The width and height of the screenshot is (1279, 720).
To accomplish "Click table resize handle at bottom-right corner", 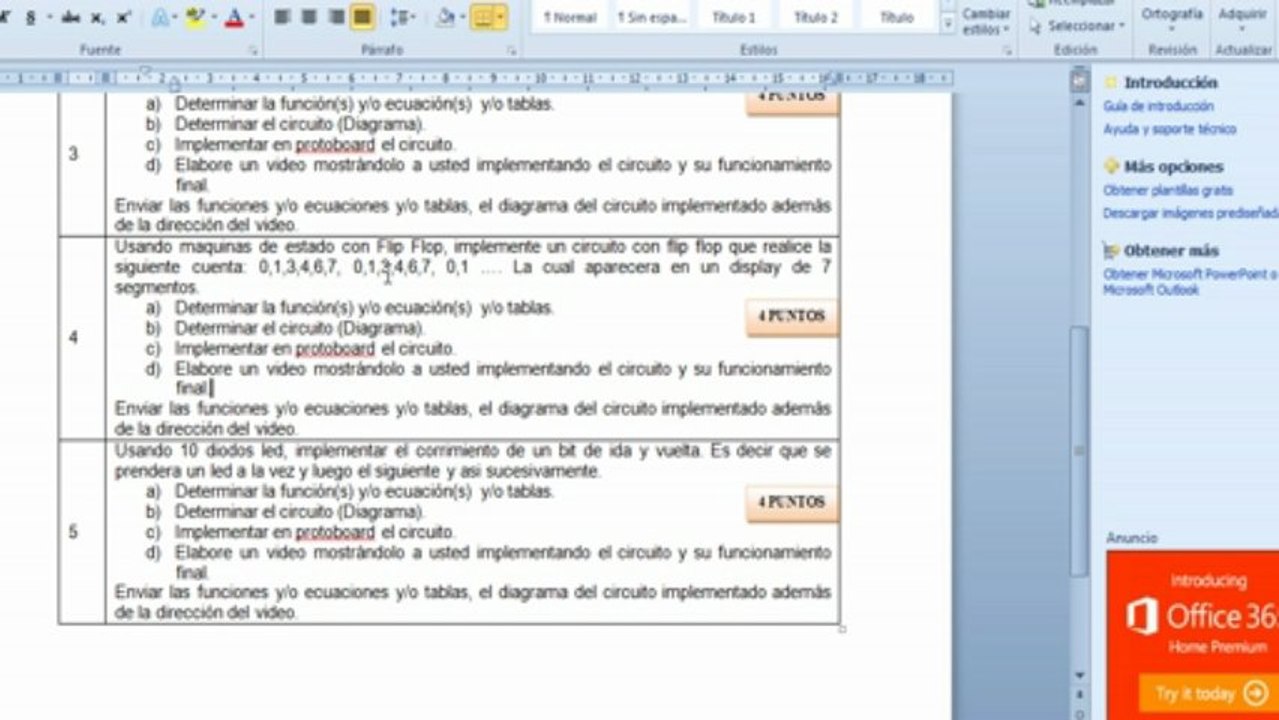I will [842, 628].
